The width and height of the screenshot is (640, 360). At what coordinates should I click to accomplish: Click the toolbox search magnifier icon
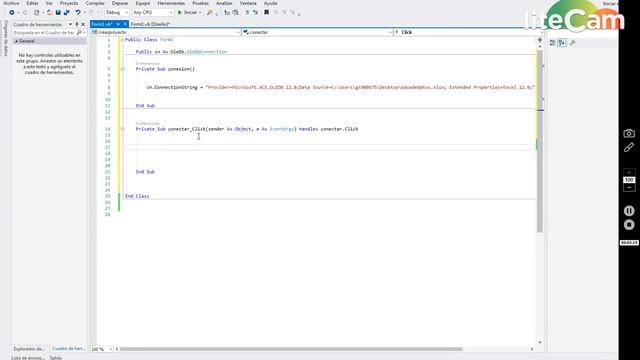tap(79, 32)
